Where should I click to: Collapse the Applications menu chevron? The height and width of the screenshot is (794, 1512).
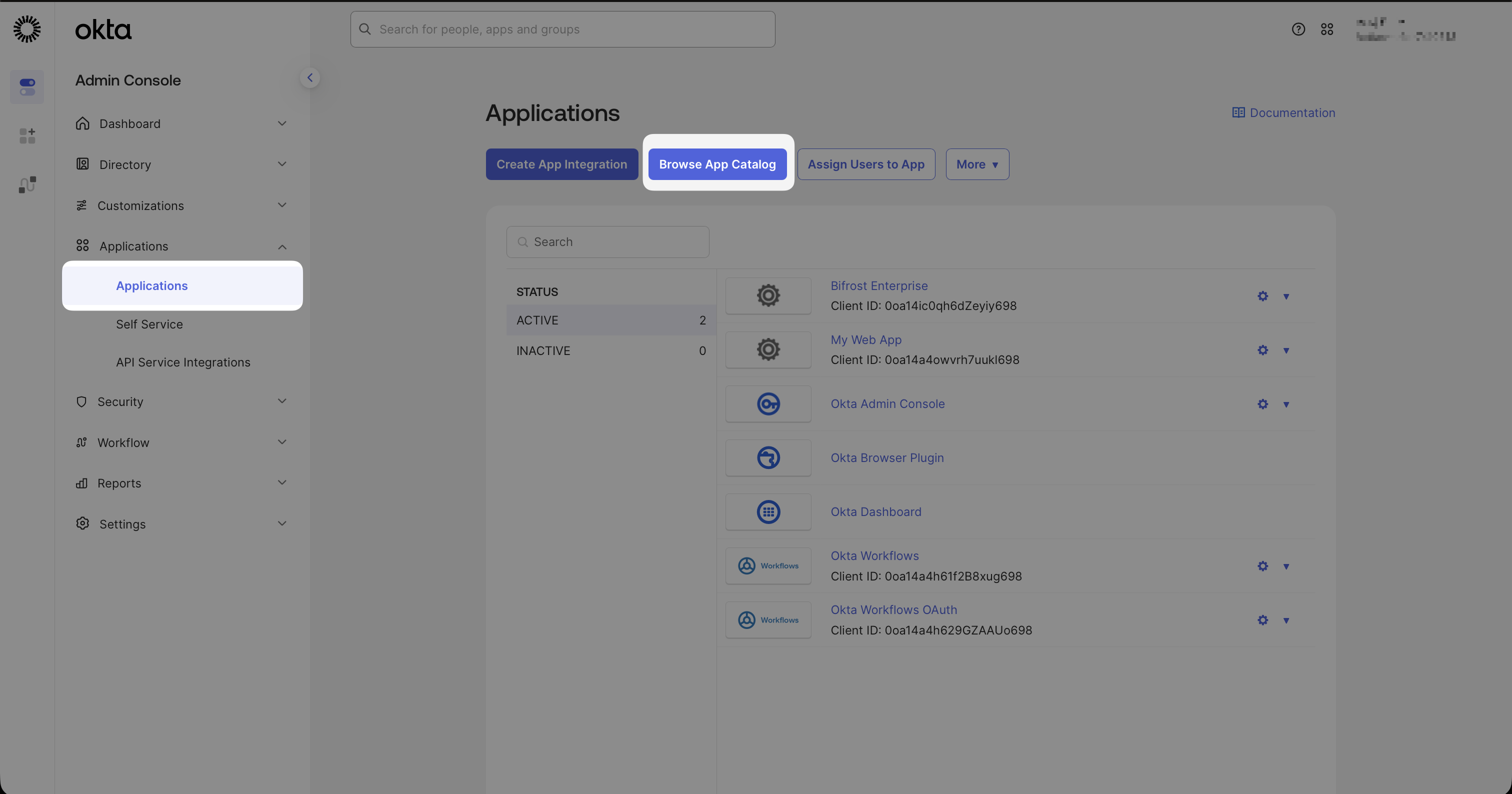[x=282, y=246]
